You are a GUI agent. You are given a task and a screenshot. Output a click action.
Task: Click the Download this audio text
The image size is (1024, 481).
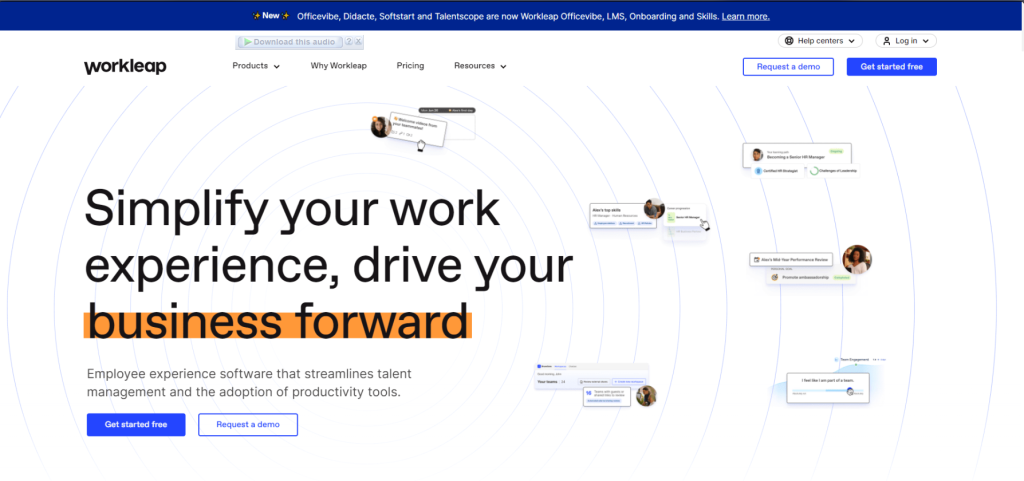coord(294,42)
